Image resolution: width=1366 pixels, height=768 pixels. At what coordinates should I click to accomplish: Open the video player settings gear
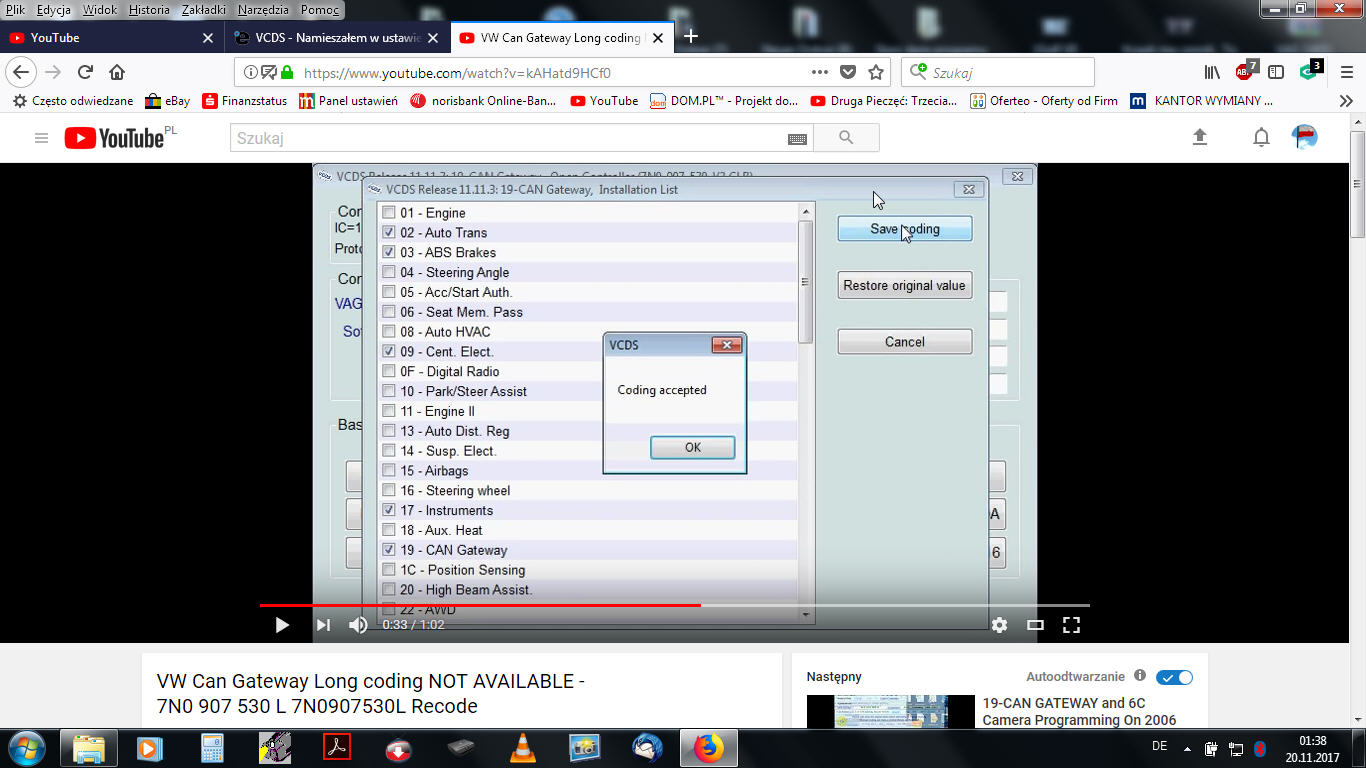[999, 625]
